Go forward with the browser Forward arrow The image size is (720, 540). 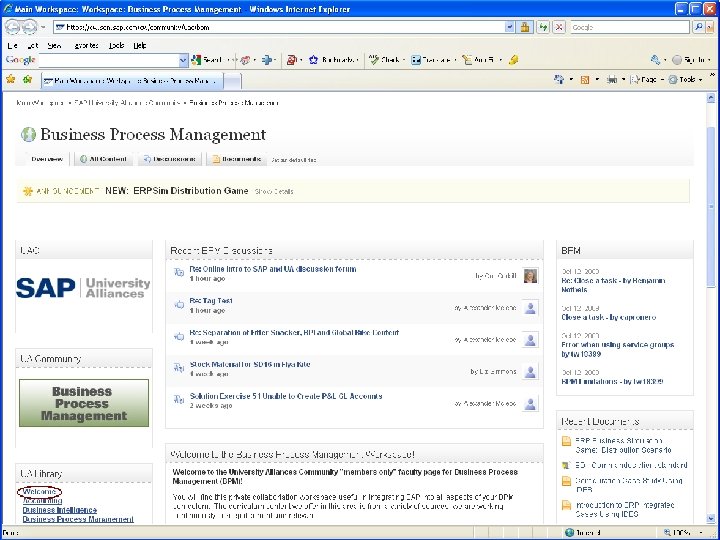[x=29, y=27]
